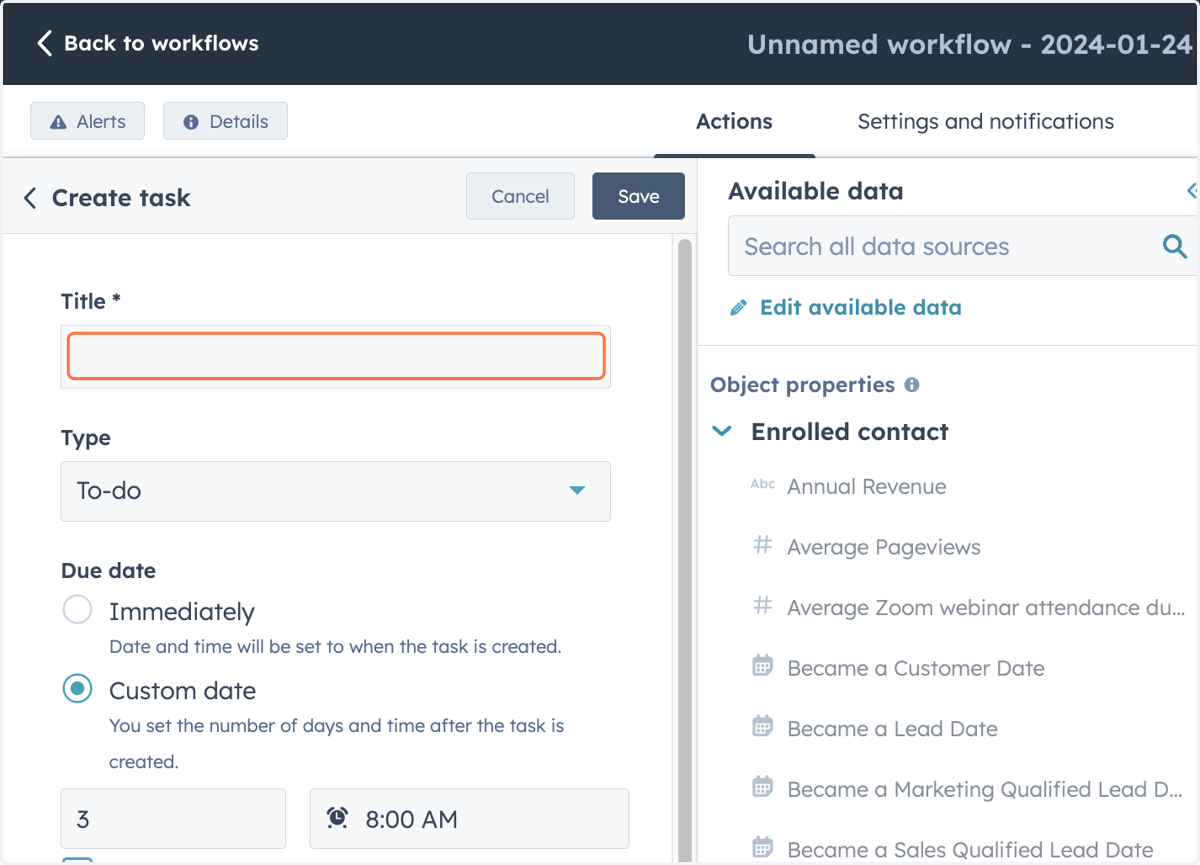Click the Alerts warning triangle icon
Screen dimensions: 1200x865
click(x=57, y=122)
